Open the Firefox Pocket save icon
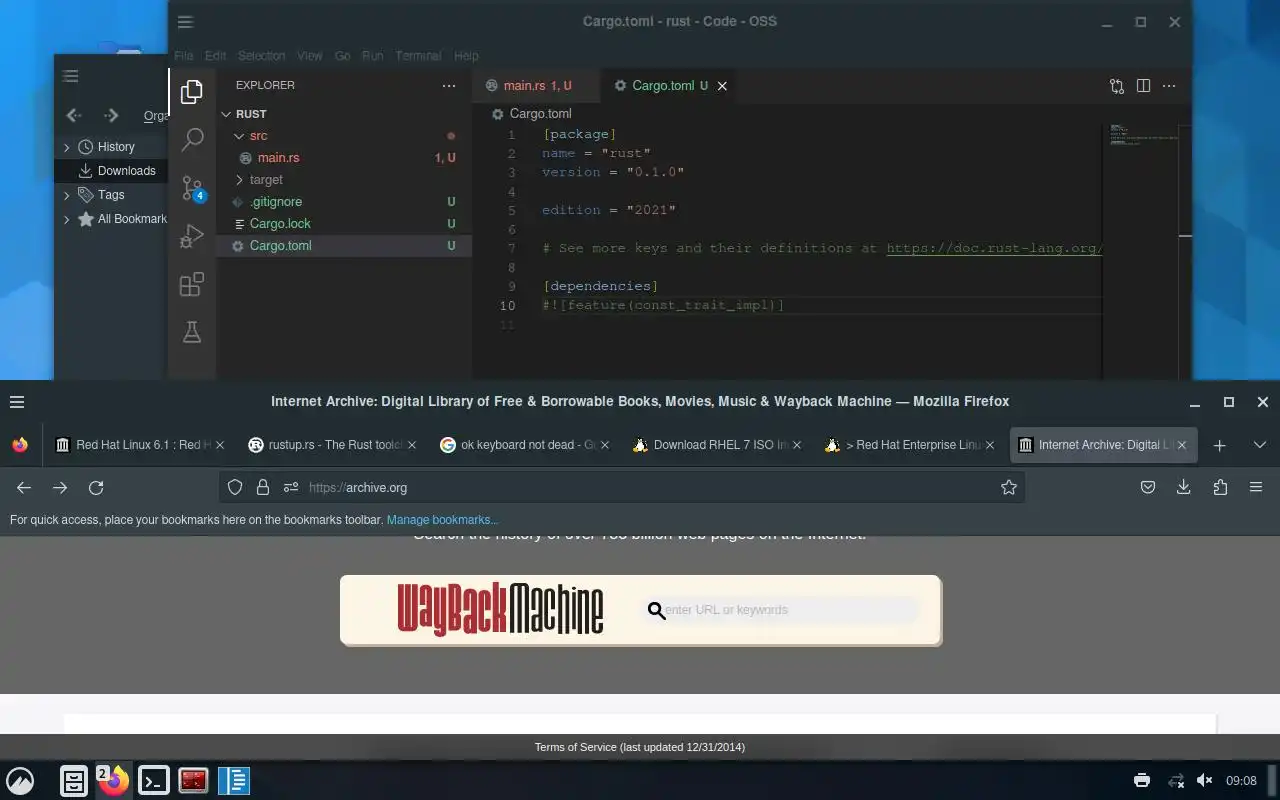 coord(1148,487)
